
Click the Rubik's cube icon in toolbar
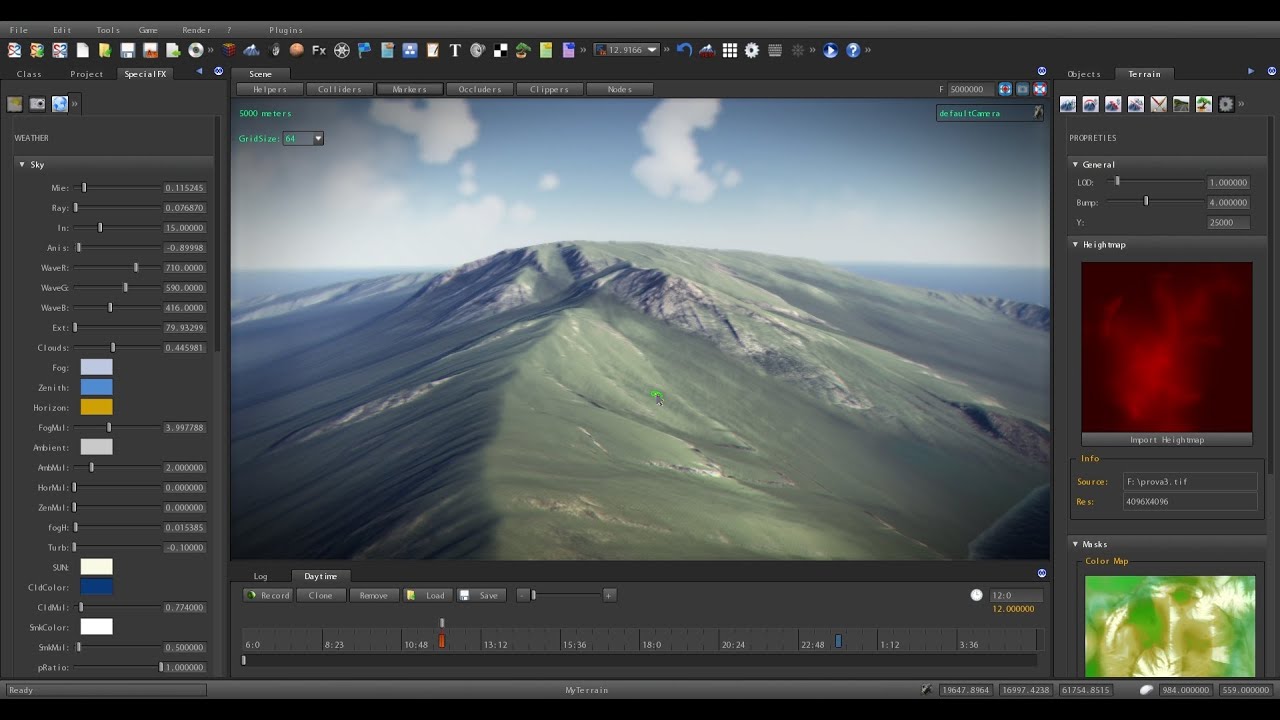click(x=229, y=50)
